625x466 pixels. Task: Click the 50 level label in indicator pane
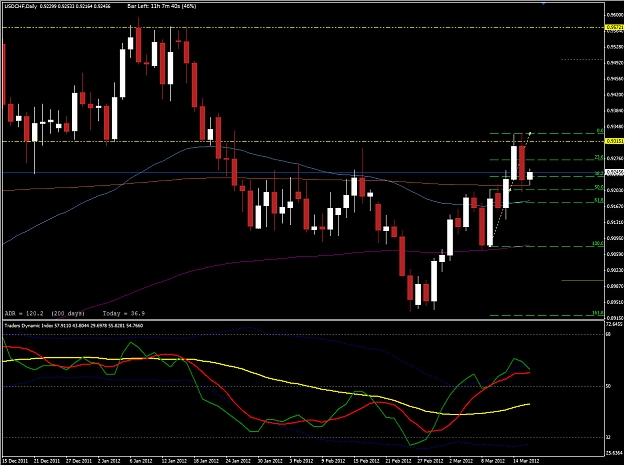(x=608, y=386)
